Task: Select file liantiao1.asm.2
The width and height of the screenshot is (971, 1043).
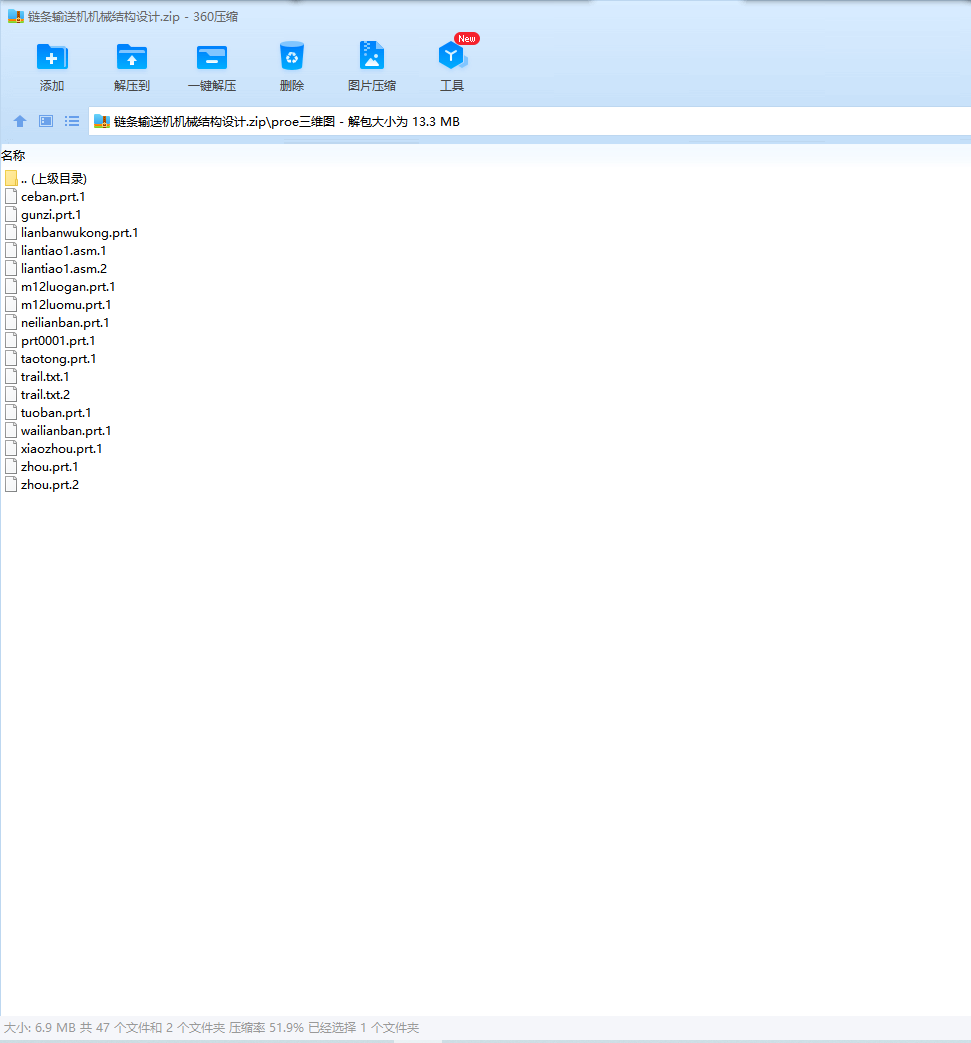Action: click(64, 269)
